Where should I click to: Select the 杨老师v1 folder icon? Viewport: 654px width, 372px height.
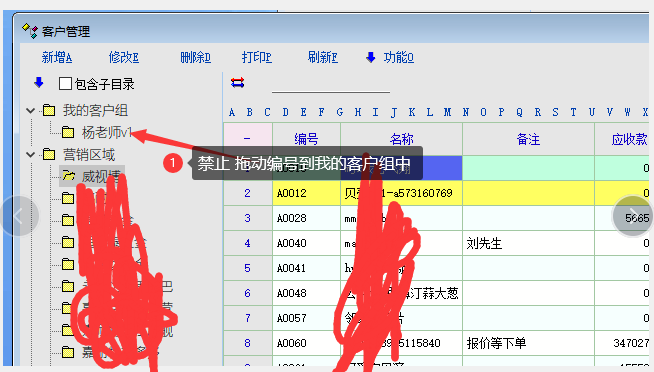68,133
